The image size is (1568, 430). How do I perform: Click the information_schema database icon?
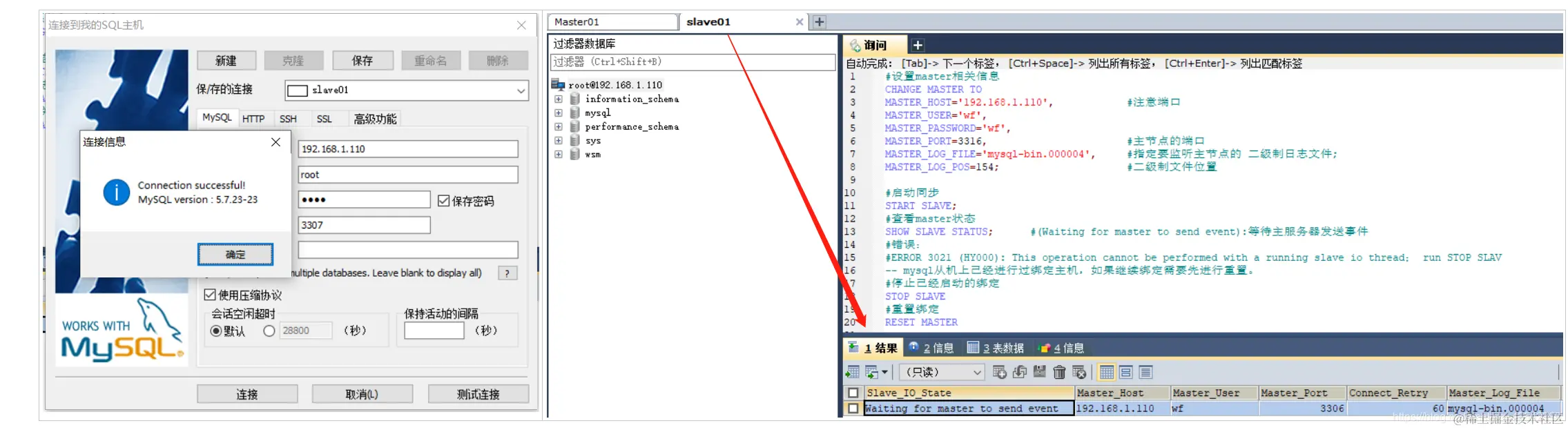point(574,99)
